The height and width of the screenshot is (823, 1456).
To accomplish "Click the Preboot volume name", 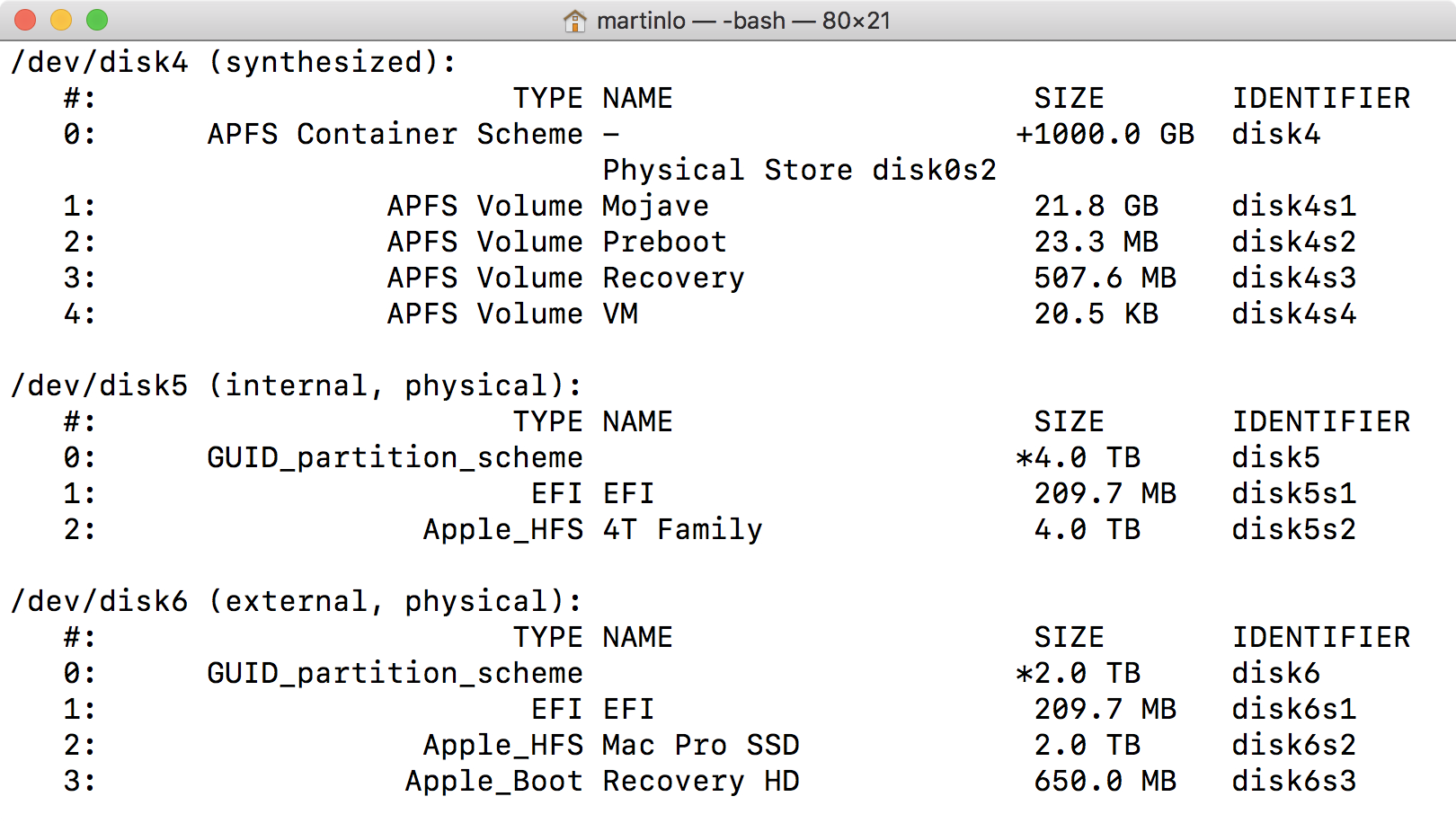I will click(x=664, y=242).
